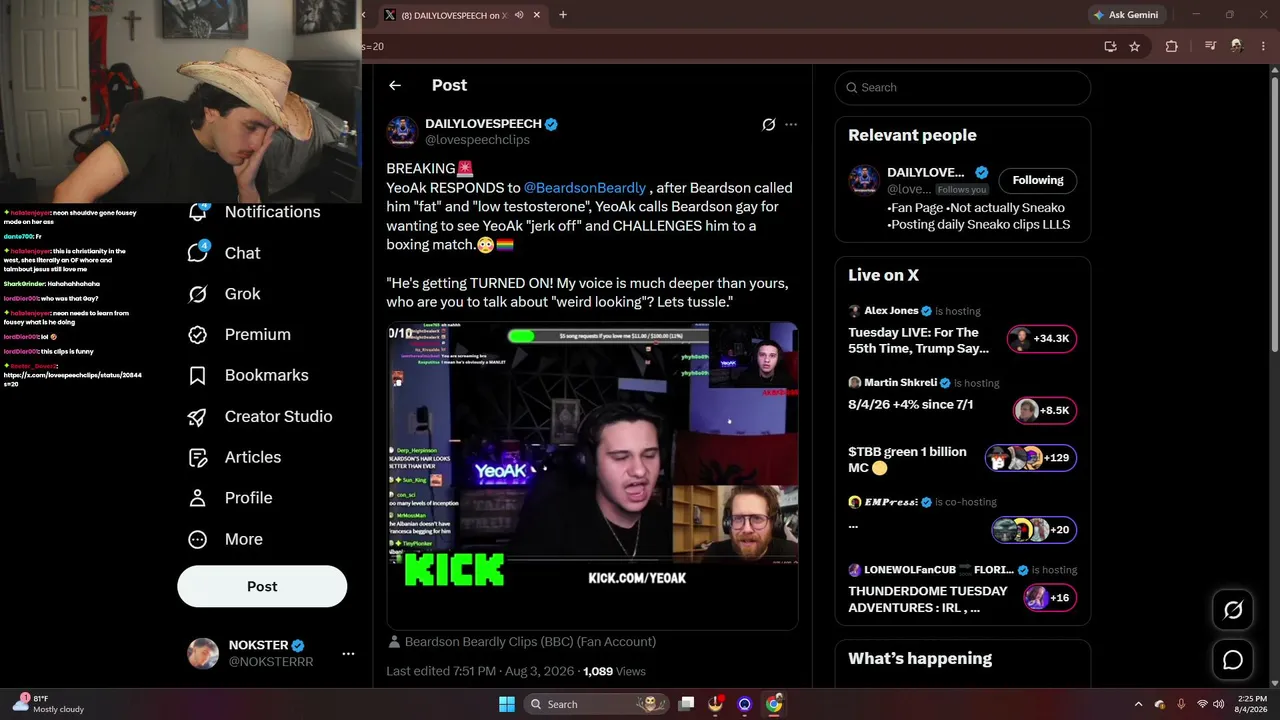Go back with the Post arrow
Viewport: 1280px width, 720px height.
pyautogui.click(x=395, y=86)
